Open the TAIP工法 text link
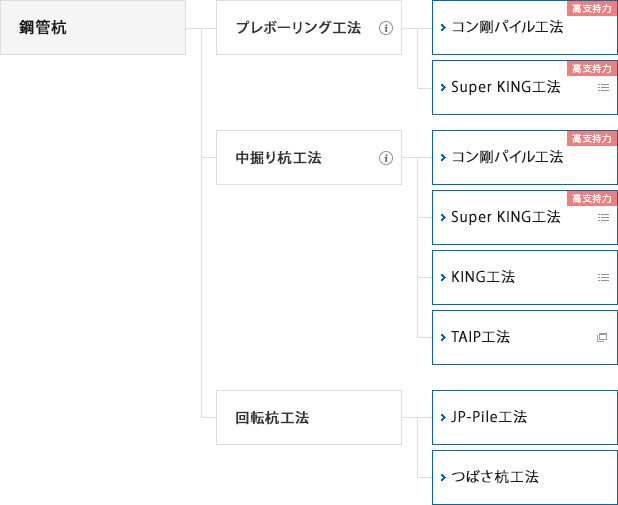This screenshot has height=505, width=618. tap(480, 337)
